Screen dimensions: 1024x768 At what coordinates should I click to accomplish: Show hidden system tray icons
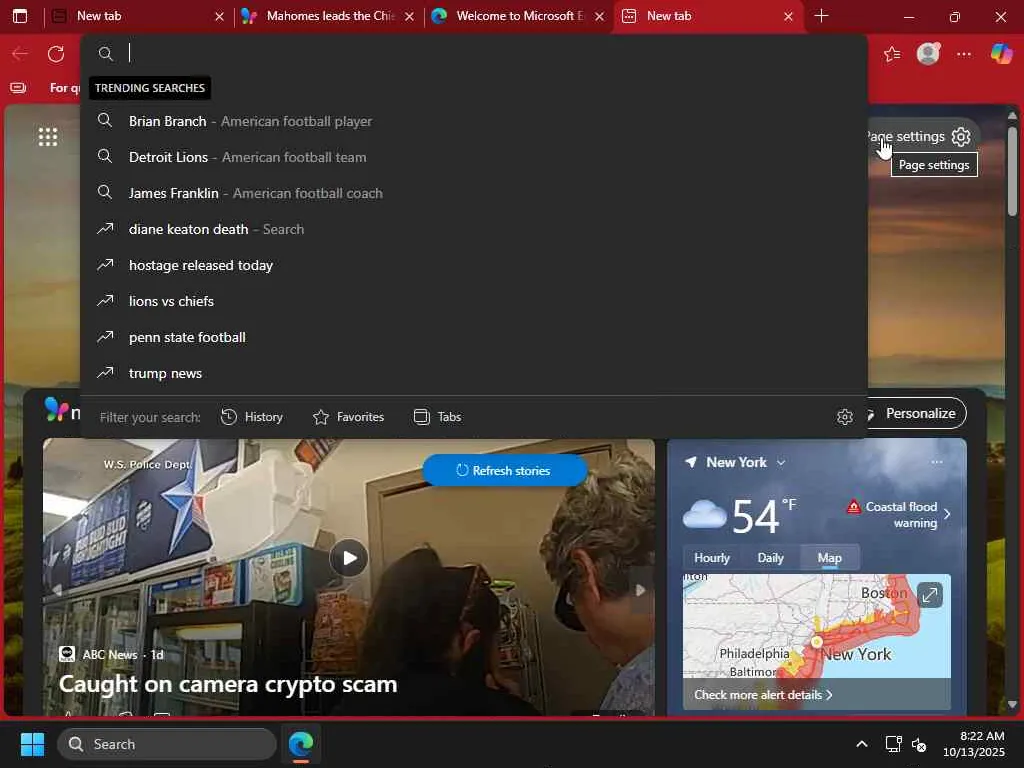862,744
